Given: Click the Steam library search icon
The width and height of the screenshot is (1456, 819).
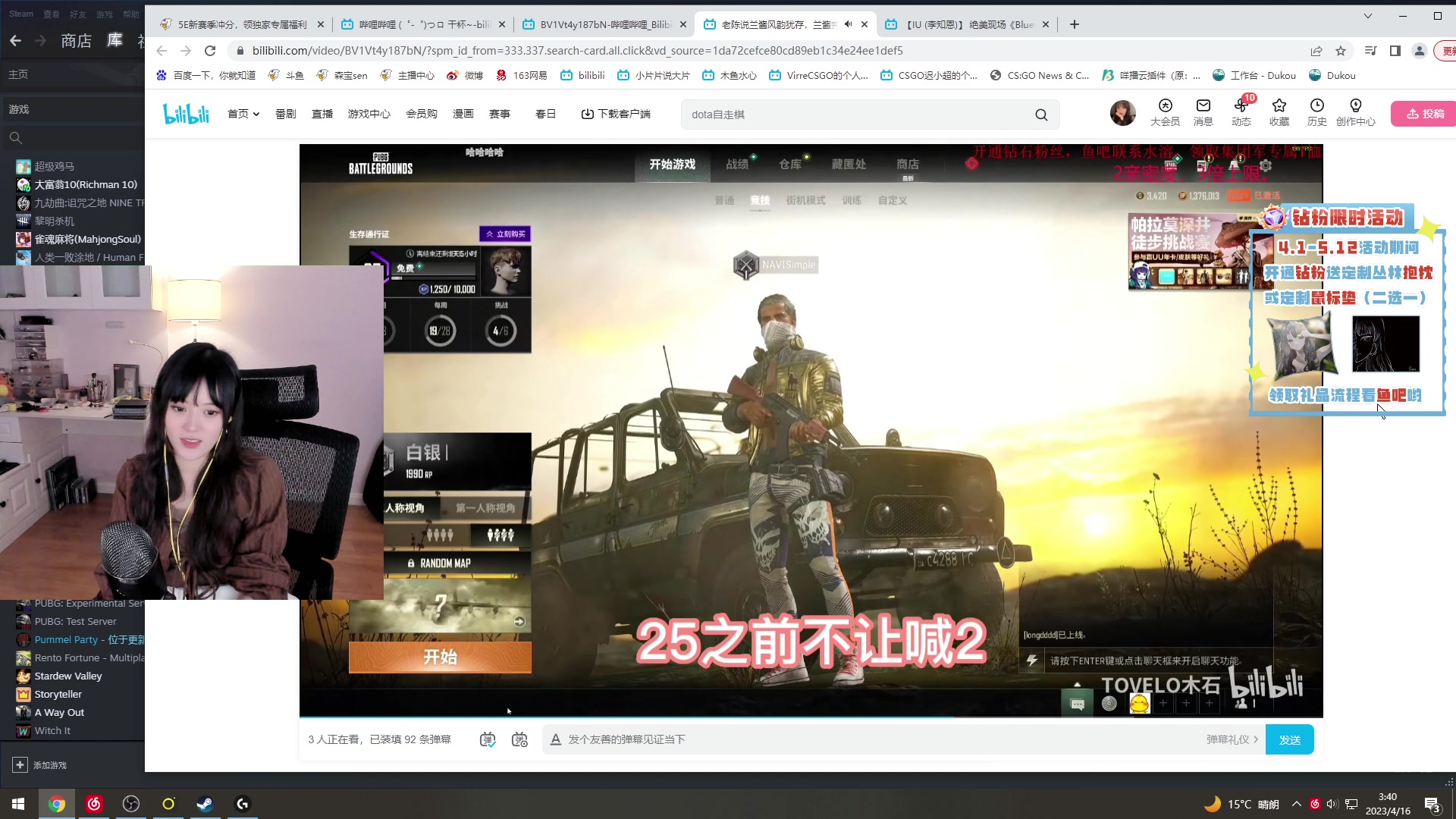Looking at the screenshot, I should 15,138.
